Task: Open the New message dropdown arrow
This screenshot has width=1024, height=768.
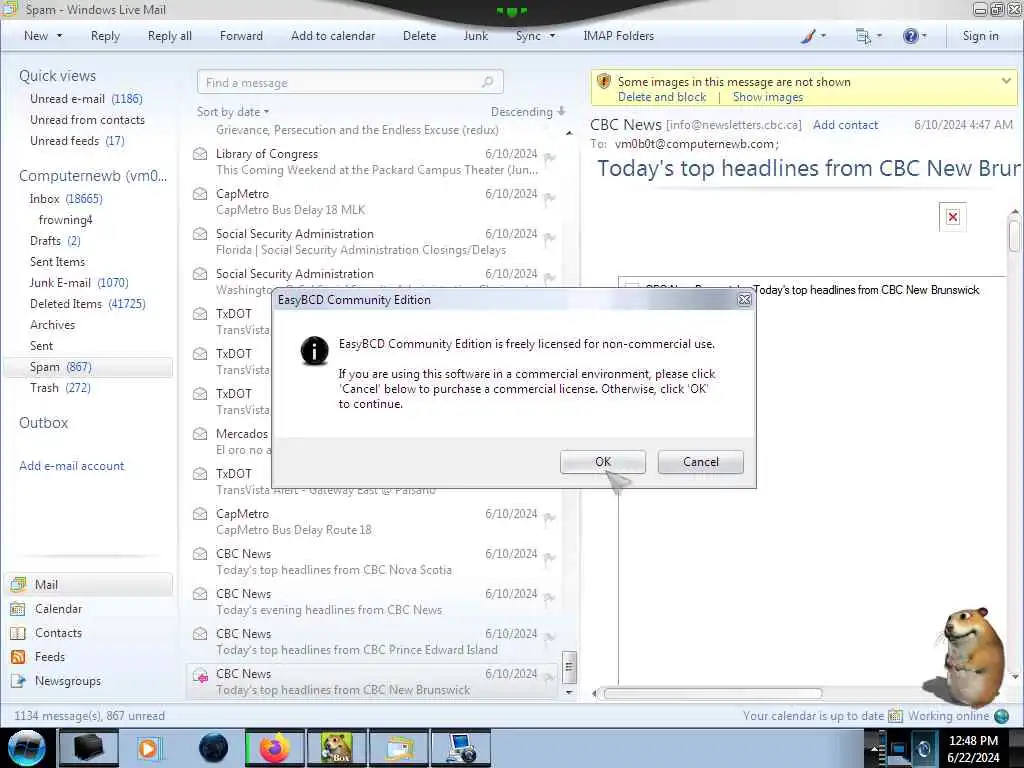Action: point(59,36)
